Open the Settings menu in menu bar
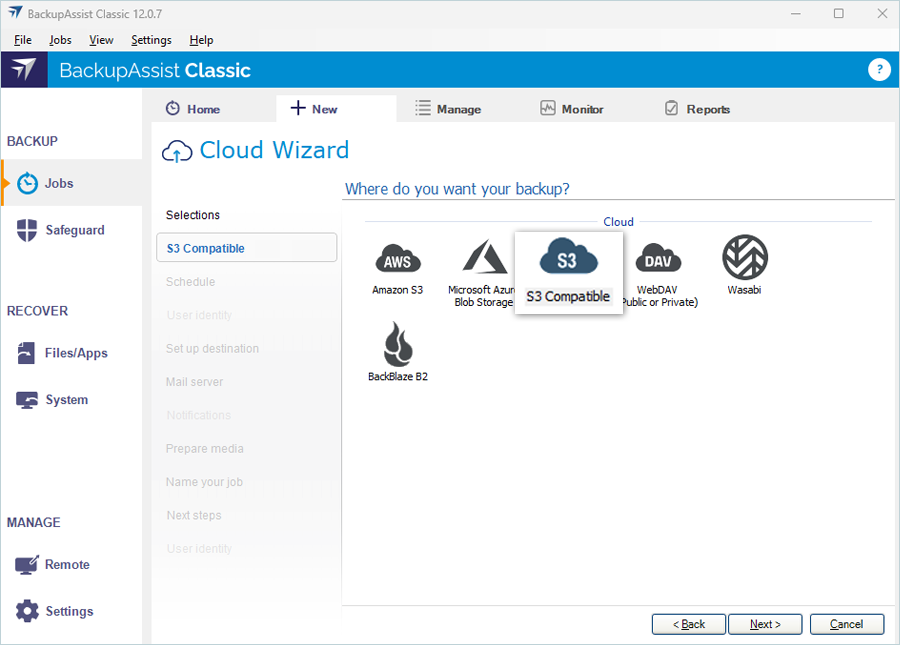This screenshot has height=645, width=900. [x=151, y=40]
